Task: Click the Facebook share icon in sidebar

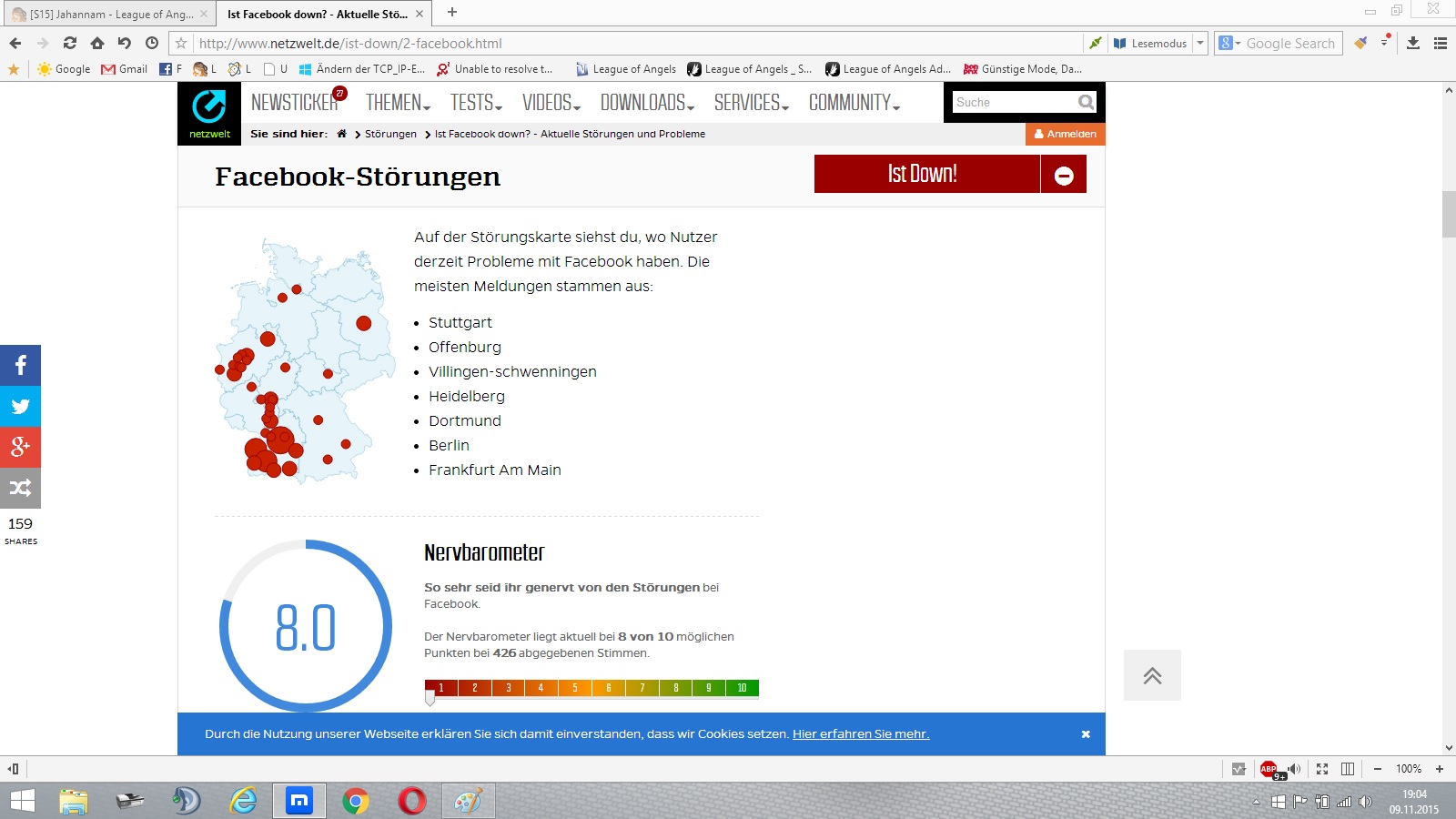Action: (20, 365)
